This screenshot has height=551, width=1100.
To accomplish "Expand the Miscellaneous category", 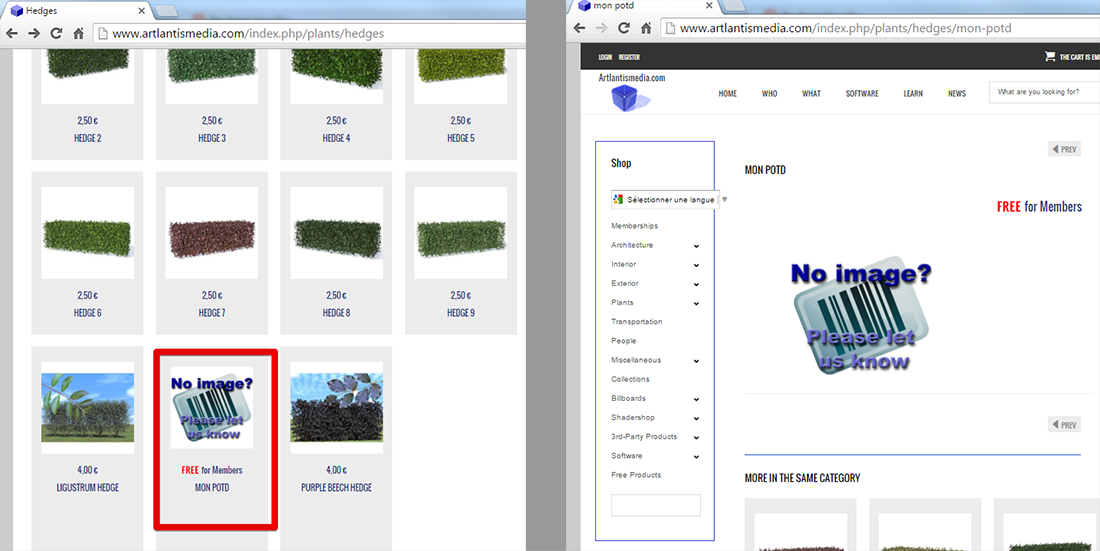I will 696,361.
